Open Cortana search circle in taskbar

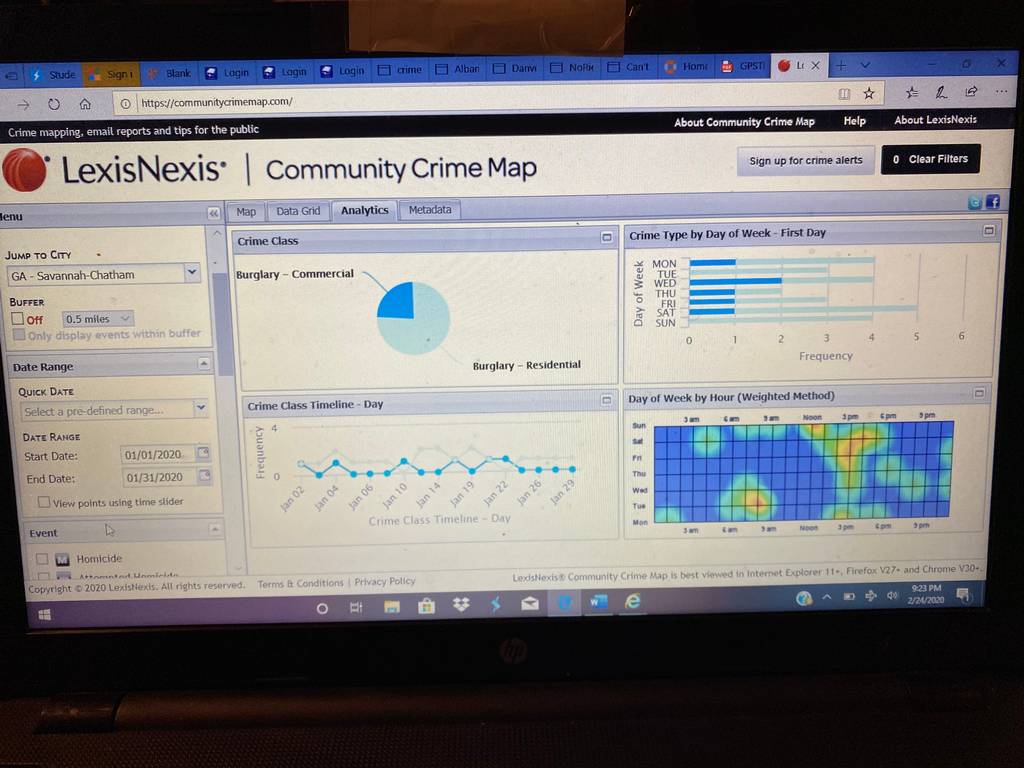[x=322, y=609]
